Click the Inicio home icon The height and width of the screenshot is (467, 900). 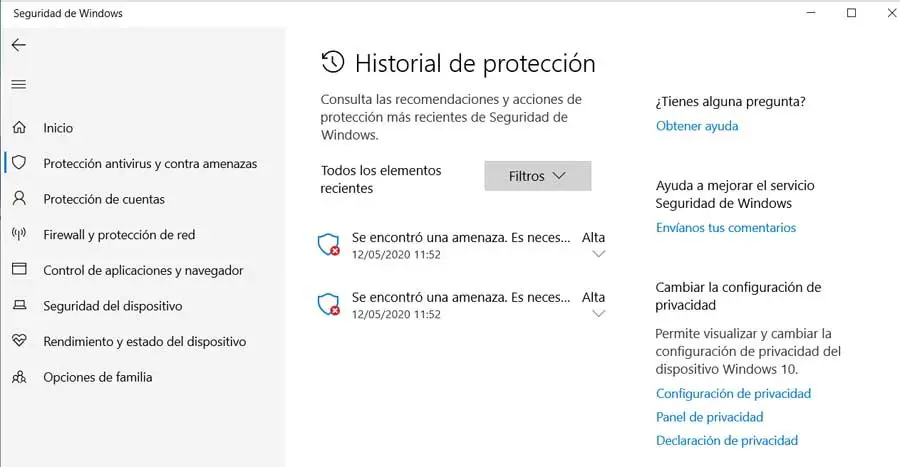click(18, 128)
